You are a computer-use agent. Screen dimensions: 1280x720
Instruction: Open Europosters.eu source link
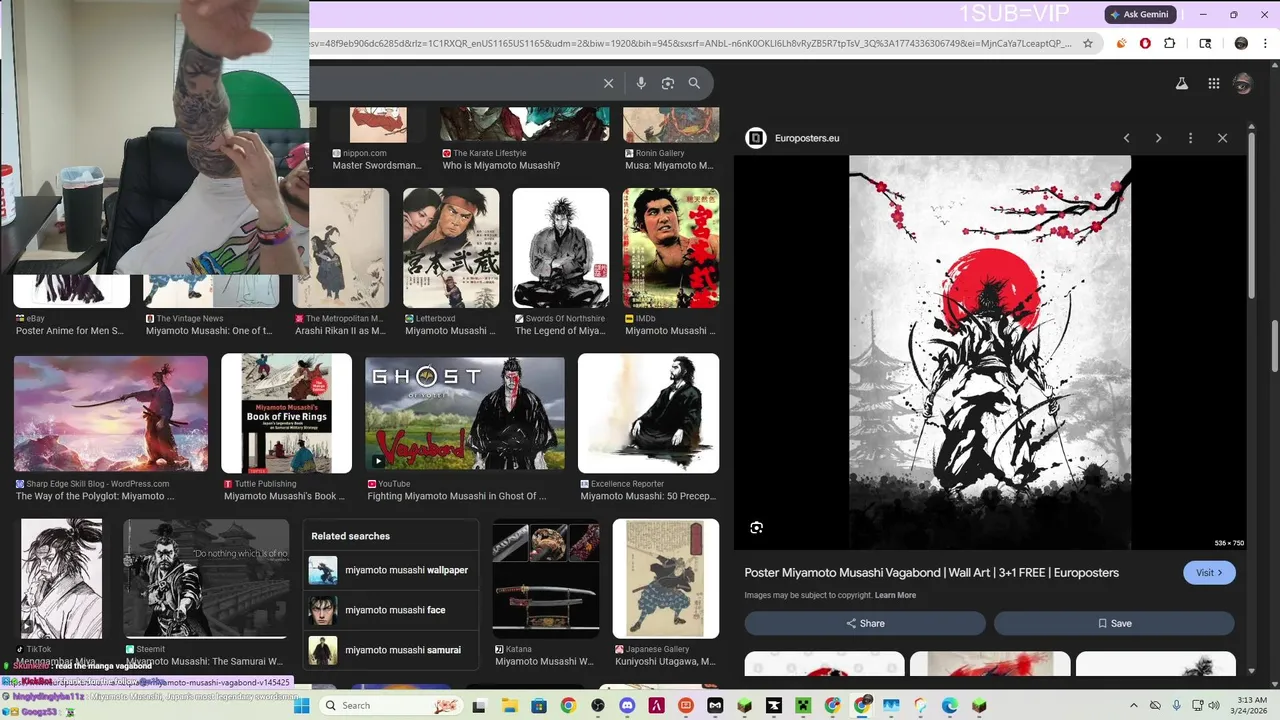pos(807,138)
